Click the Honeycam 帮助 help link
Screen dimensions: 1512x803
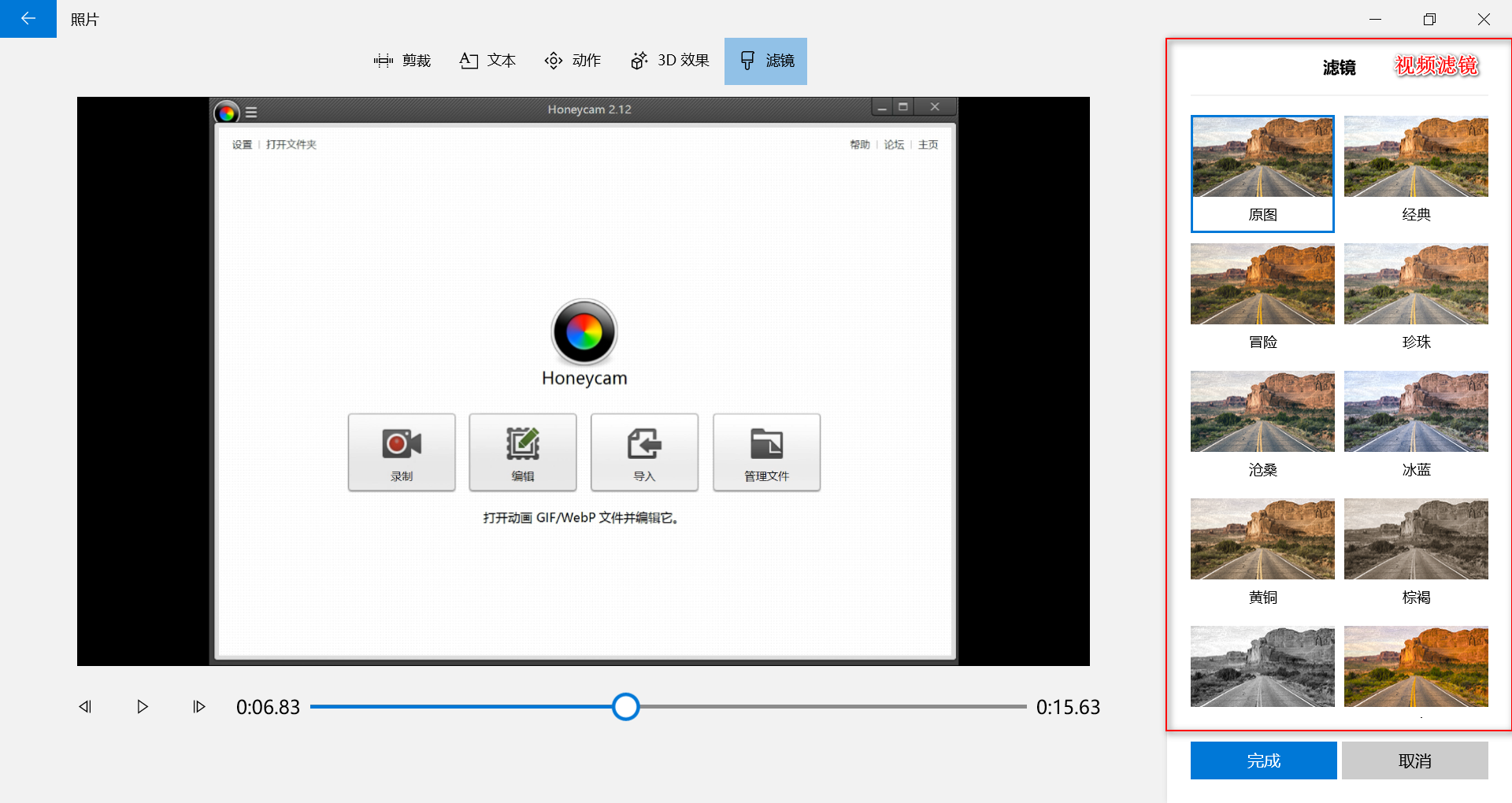pyautogui.click(x=859, y=145)
